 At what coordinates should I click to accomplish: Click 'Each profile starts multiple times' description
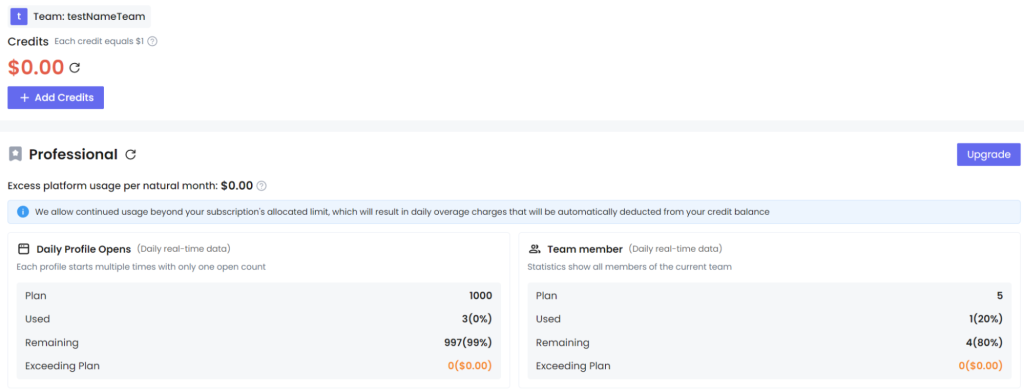(x=141, y=267)
